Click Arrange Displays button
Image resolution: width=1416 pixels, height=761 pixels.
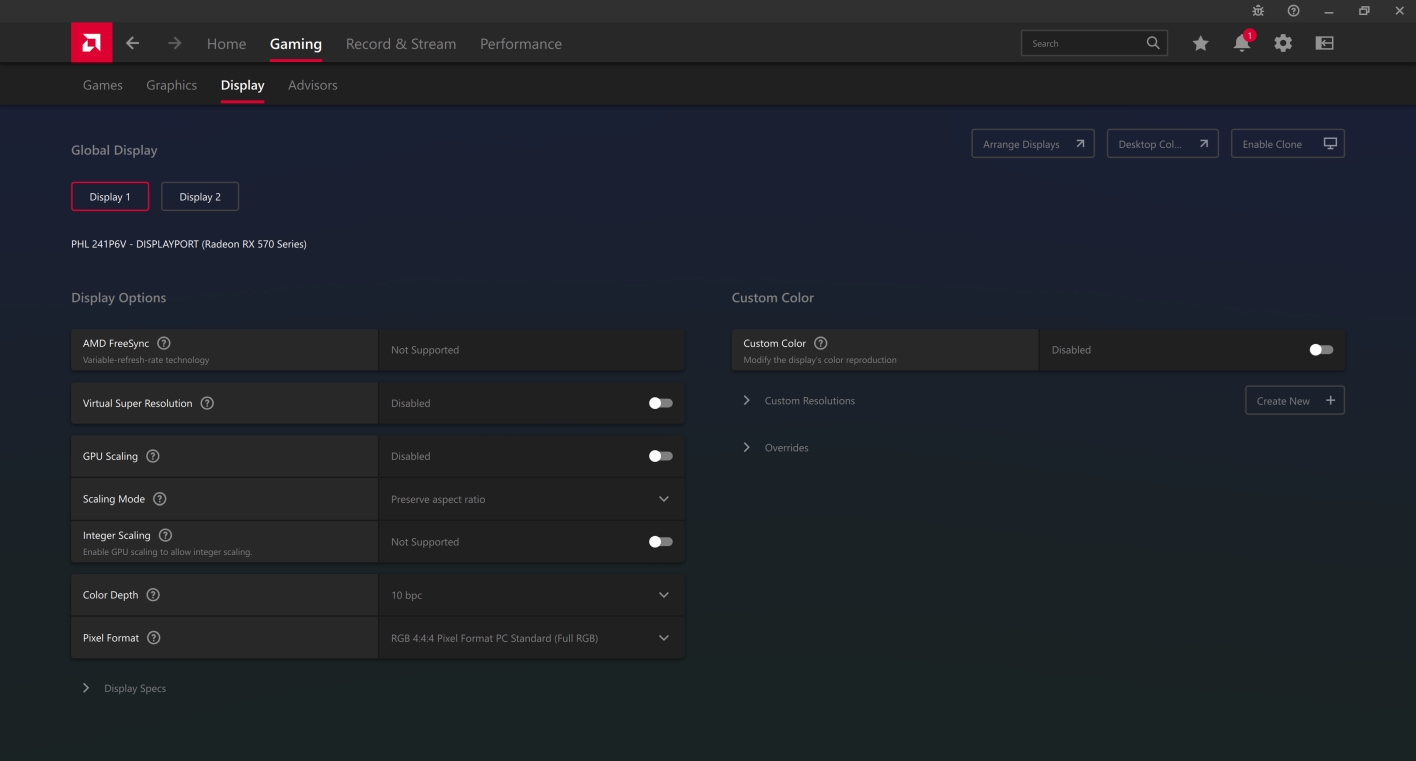[1033, 144]
